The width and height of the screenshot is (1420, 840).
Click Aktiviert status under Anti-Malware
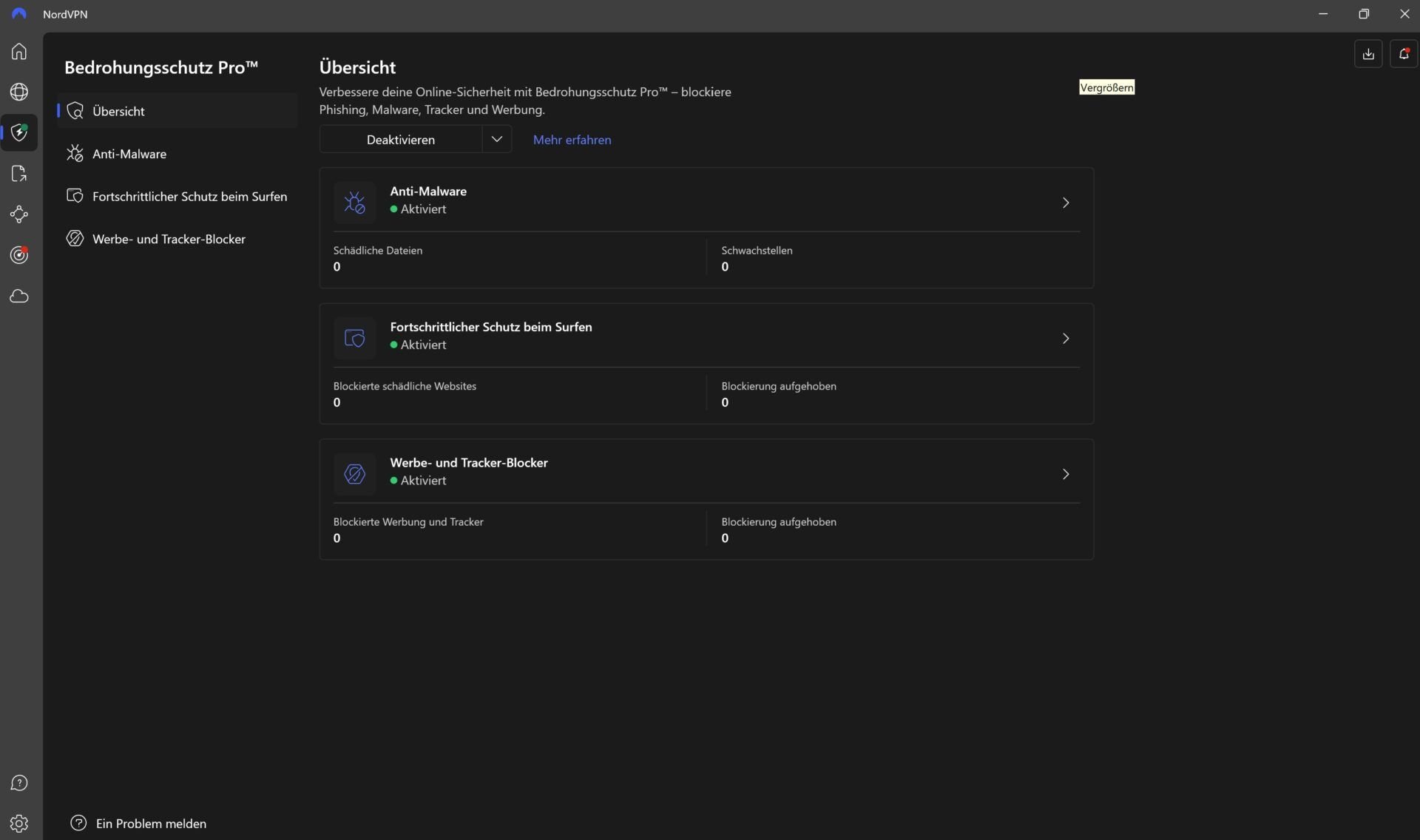[419, 209]
